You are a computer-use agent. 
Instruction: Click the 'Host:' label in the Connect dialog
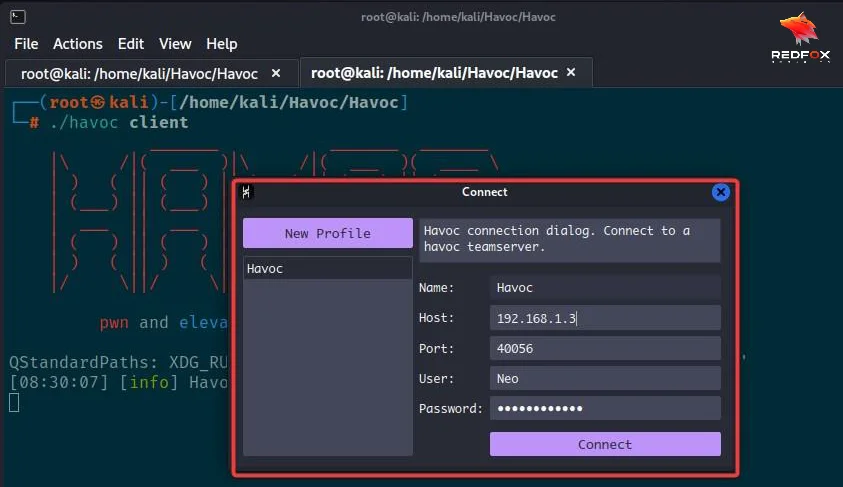(x=436, y=318)
